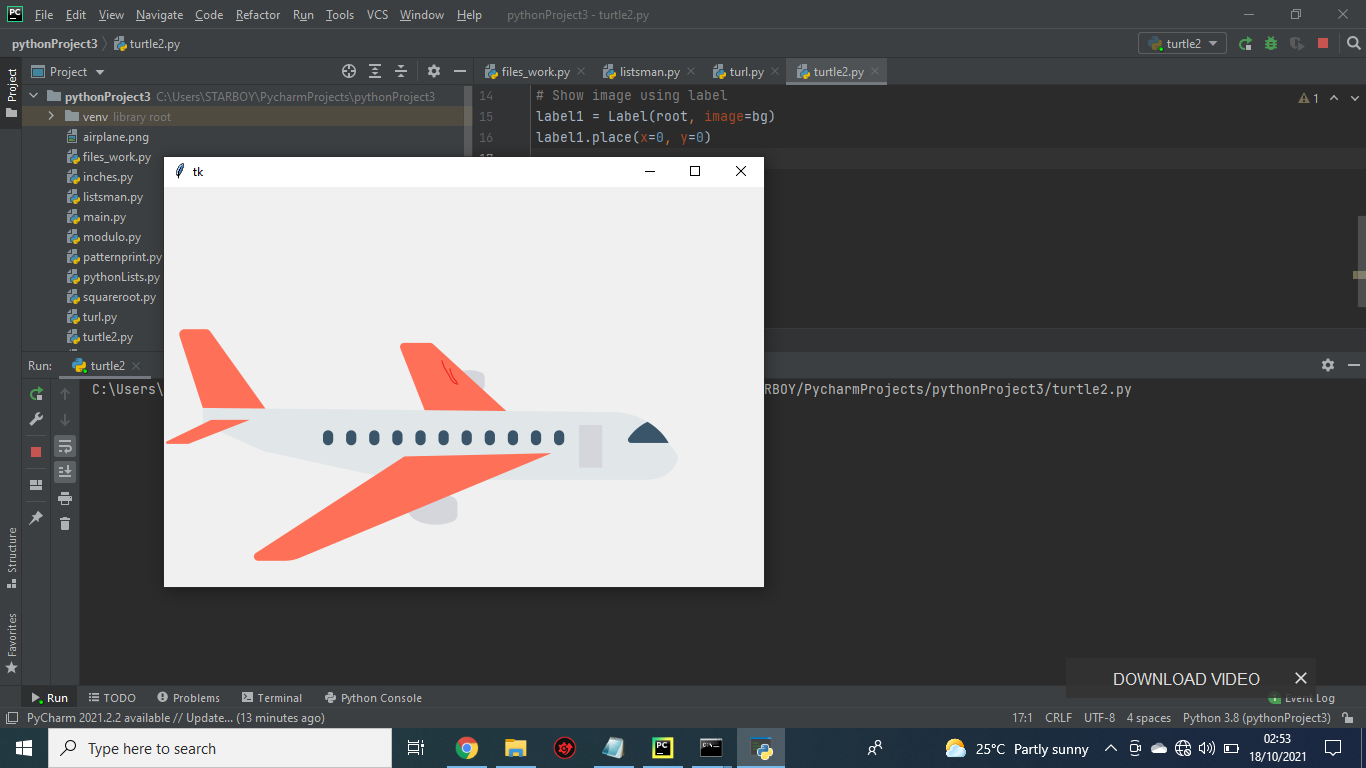Open the Refactor menu
Screen dimensions: 1366x768
click(x=258, y=15)
